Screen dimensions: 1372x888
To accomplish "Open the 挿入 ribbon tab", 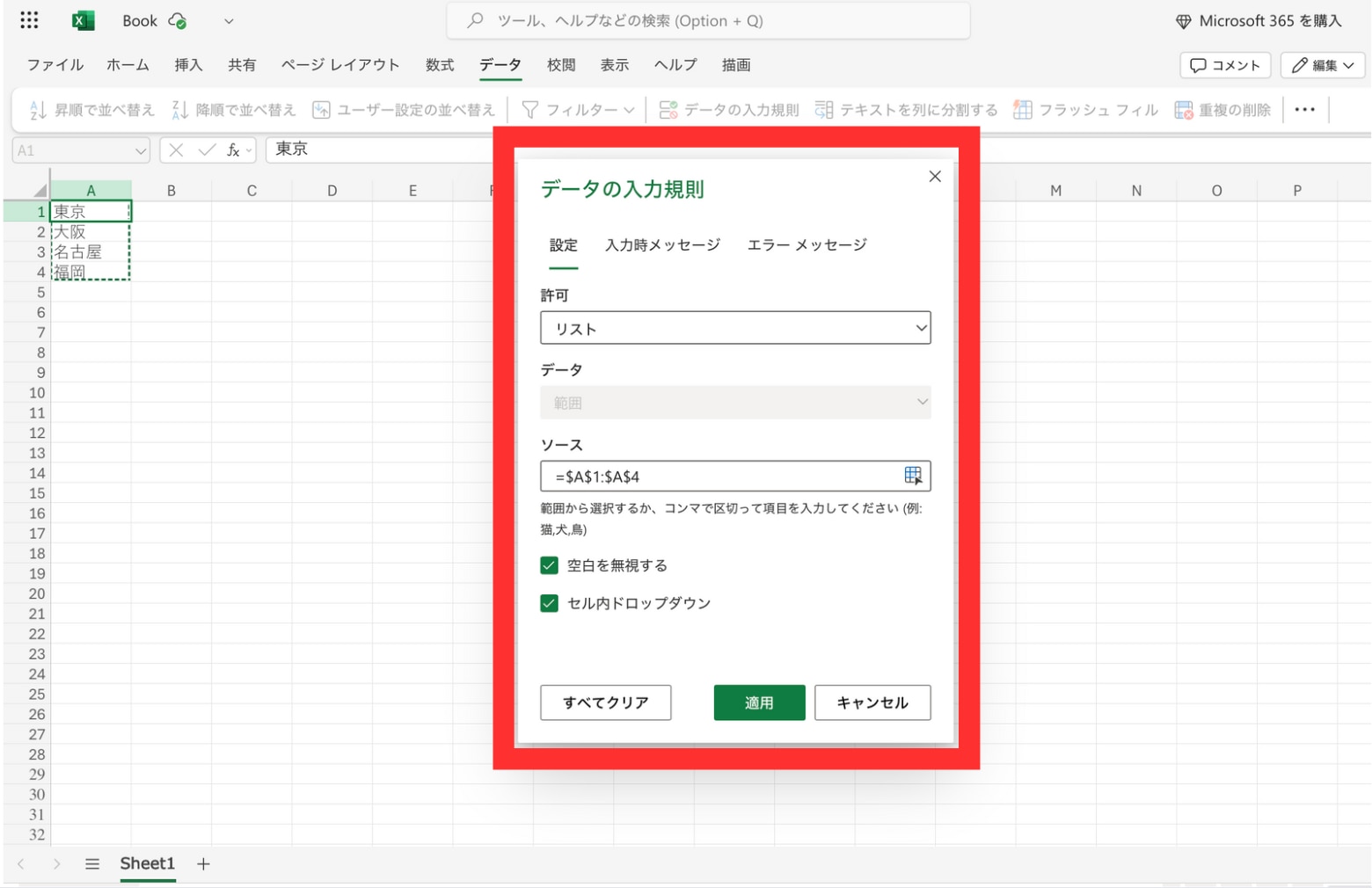I will [188, 65].
